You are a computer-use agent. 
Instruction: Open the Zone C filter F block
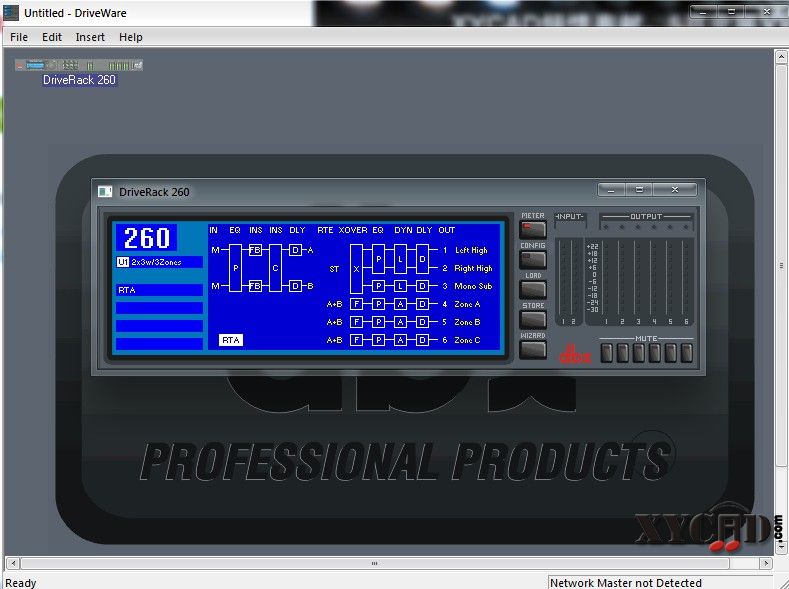356,340
